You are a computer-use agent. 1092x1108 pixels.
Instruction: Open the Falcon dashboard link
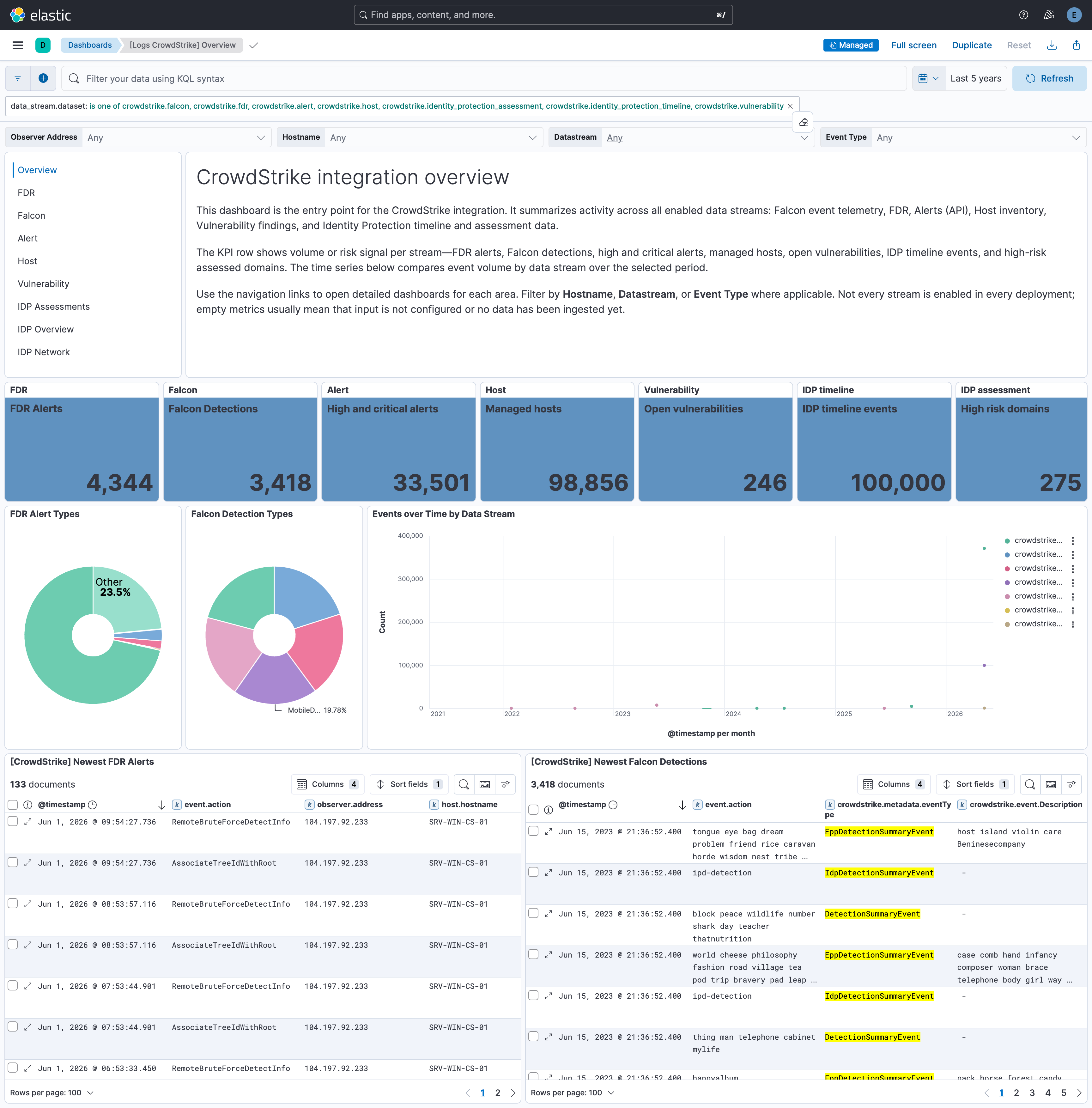pos(32,216)
